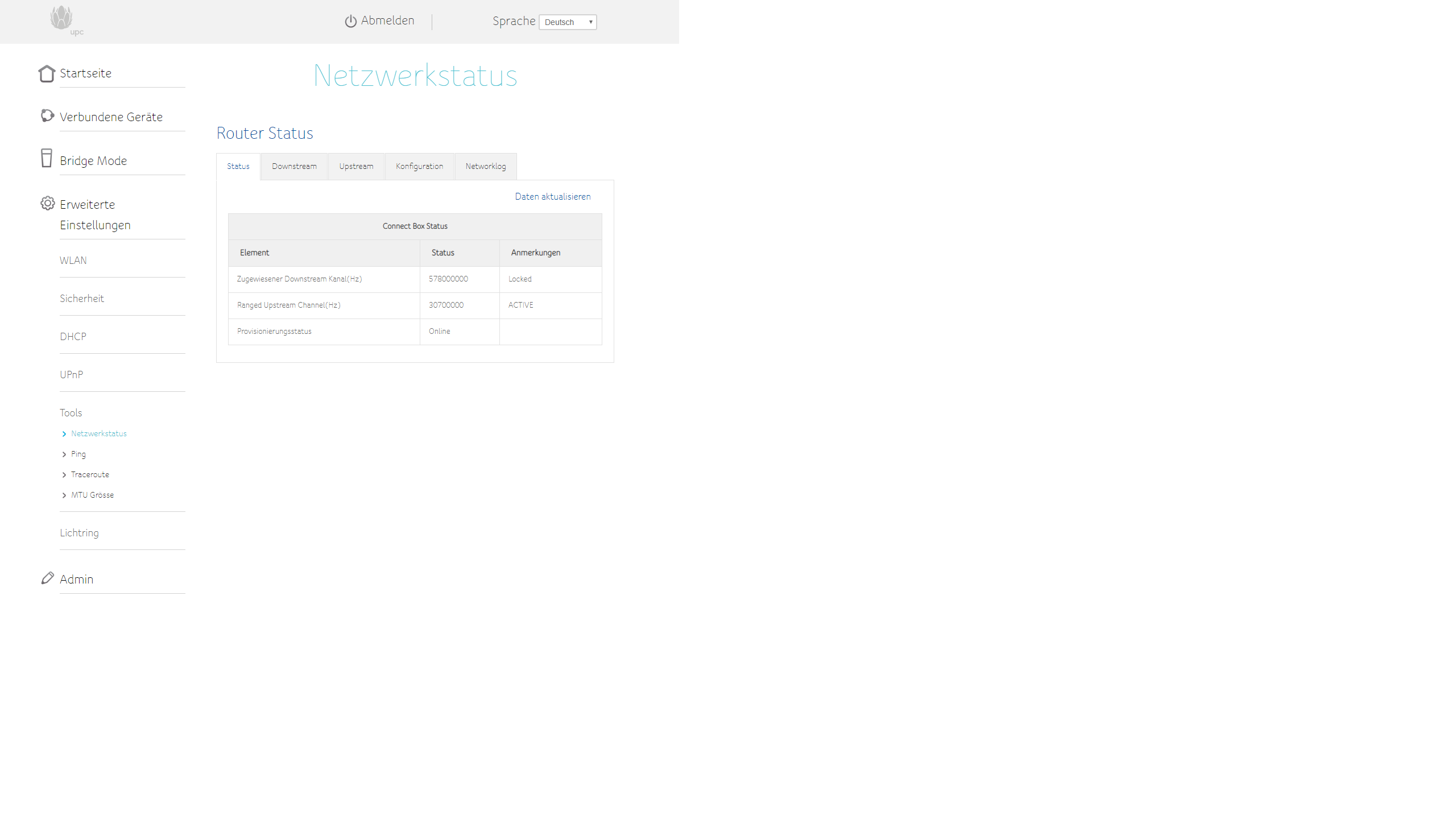The width and height of the screenshot is (1456, 819).
Task: Expand the Sicherheit menu section
Action: click(82, 299)
